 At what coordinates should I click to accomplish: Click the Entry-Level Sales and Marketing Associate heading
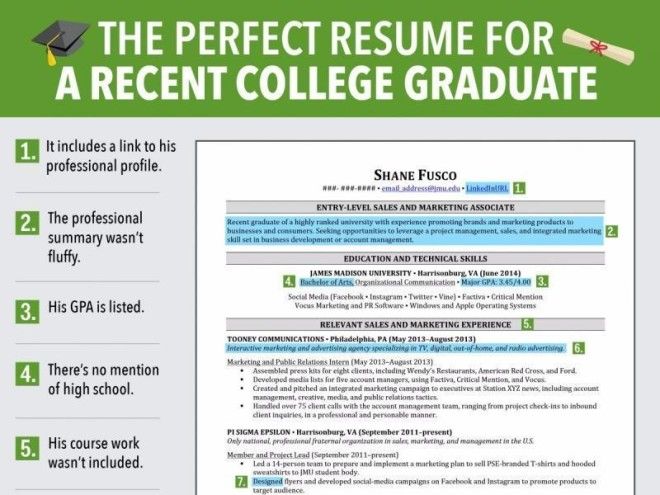pos(415,208)
